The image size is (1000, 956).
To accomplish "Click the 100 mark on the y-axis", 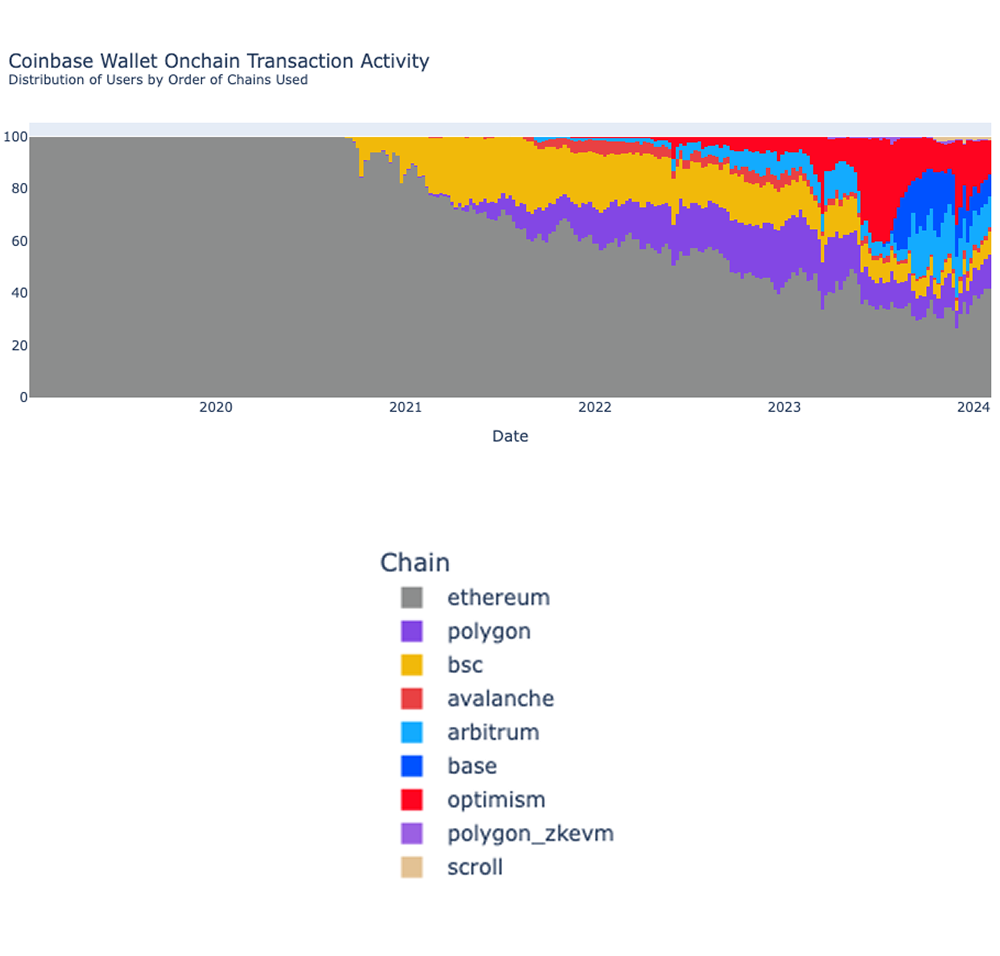I will pos(15,137).
